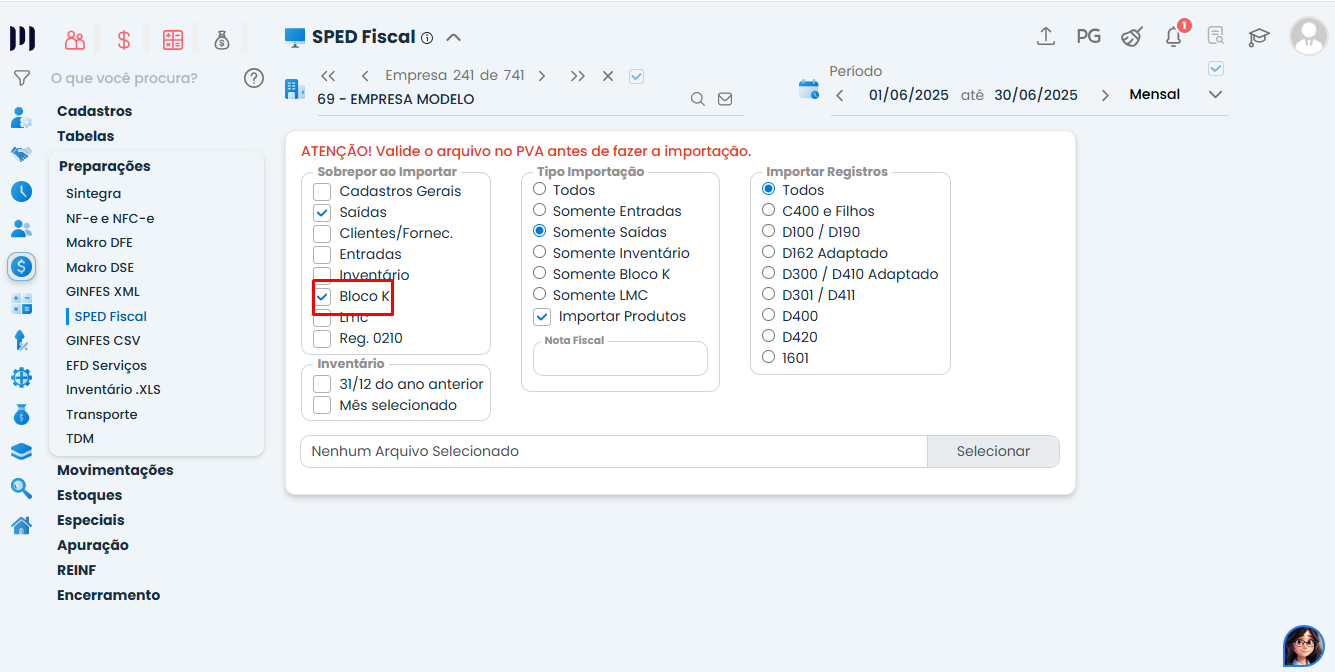Open the calculator module icon in top bar
The image size is (1335, 672).
173,40
